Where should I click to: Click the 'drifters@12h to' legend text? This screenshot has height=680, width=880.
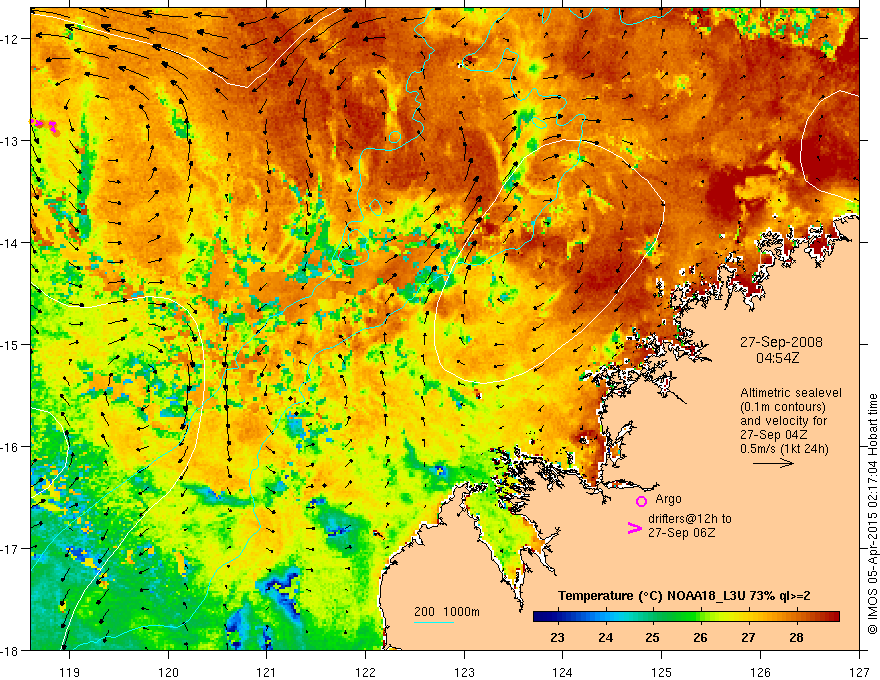tap(690, 519)
